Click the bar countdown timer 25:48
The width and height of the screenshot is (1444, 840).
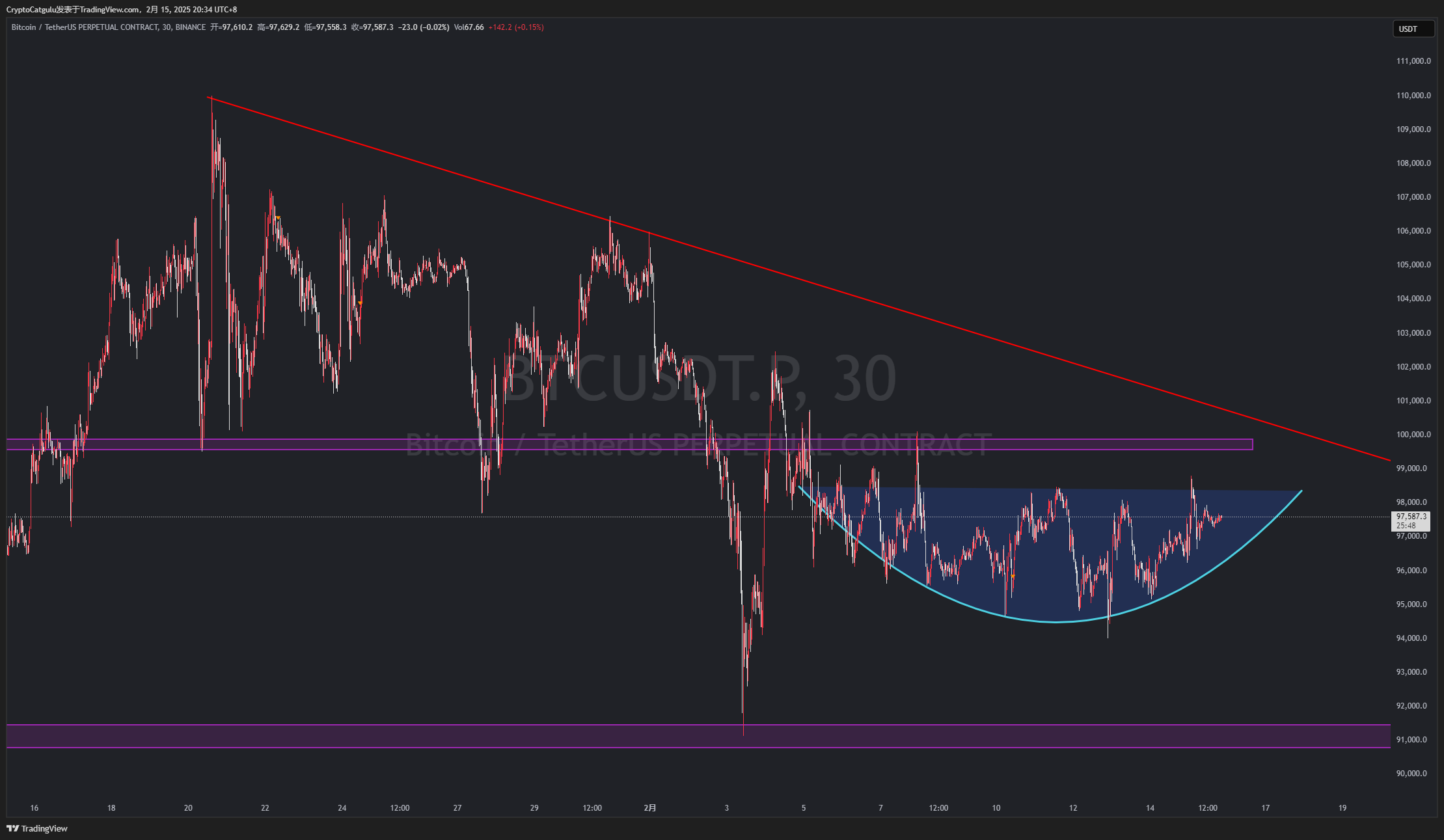[1406, 526]
